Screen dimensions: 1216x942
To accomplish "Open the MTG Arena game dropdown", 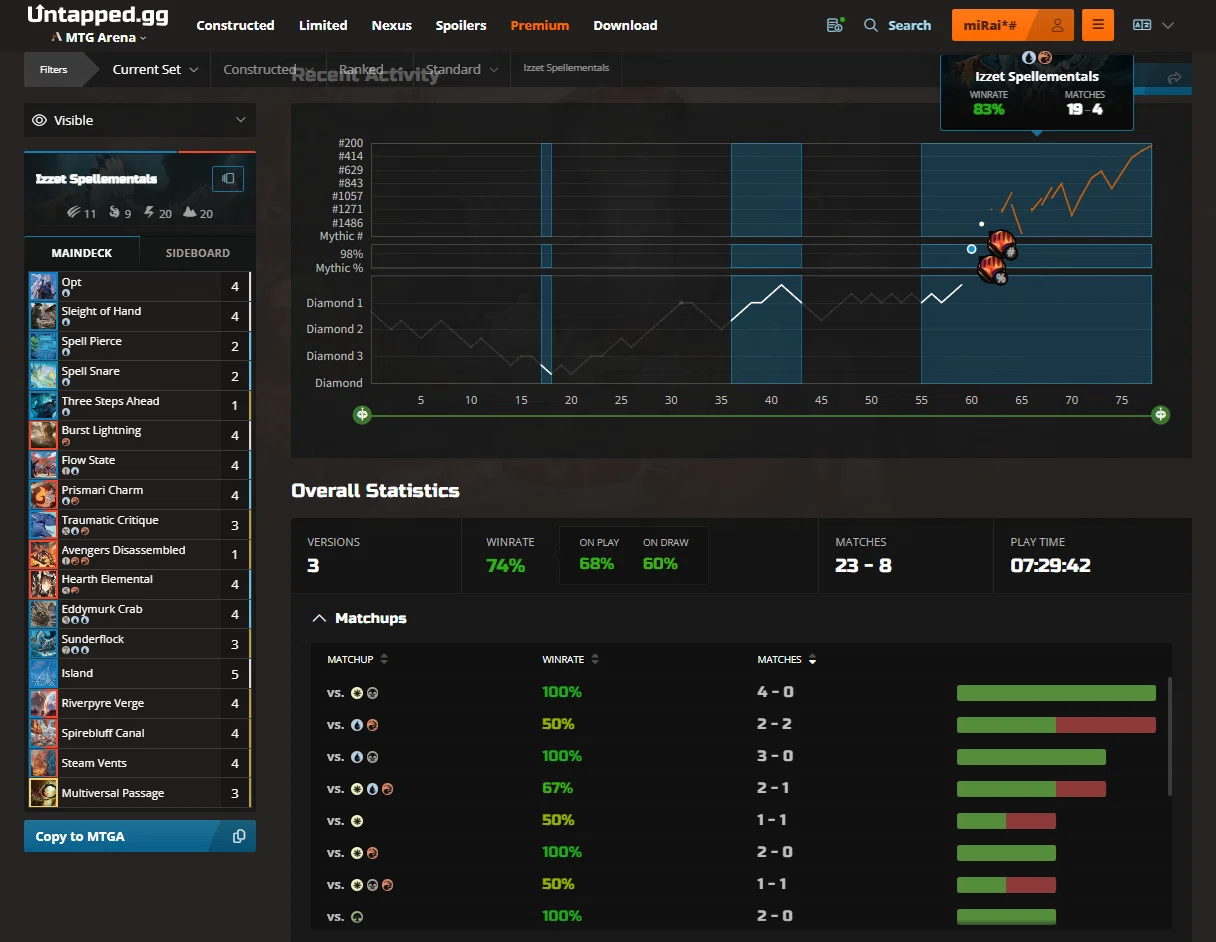I will 98,38.
